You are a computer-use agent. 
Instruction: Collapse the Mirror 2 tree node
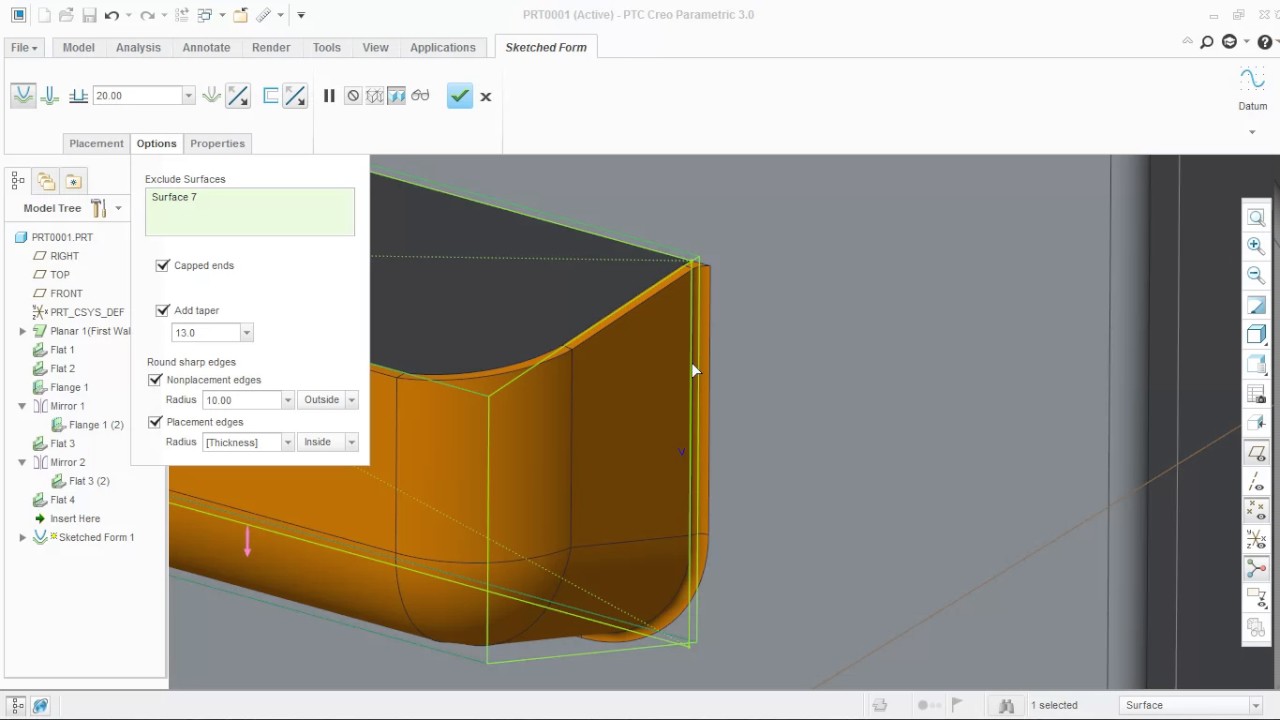23,462
